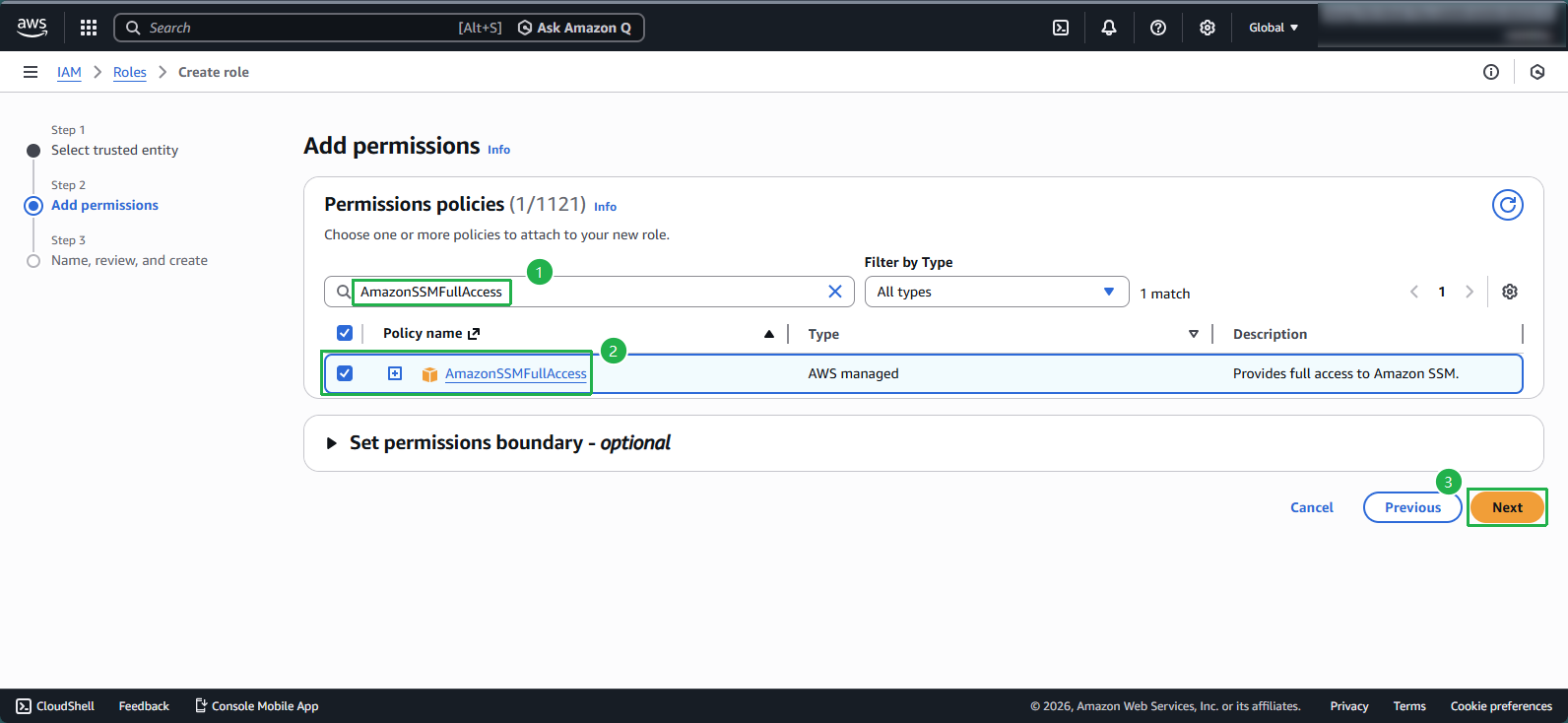Open IAM breadcrumb link

click(69, 72)
